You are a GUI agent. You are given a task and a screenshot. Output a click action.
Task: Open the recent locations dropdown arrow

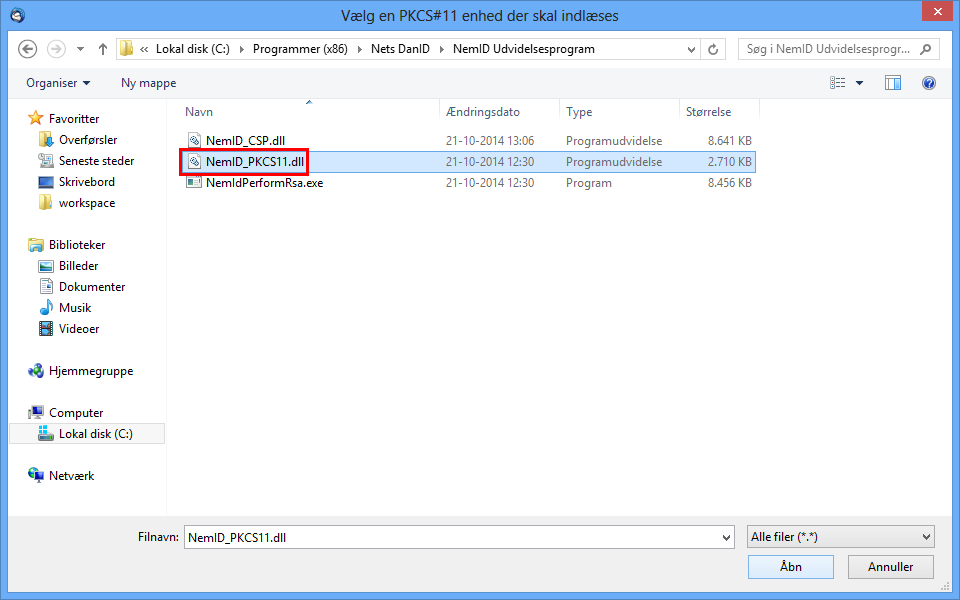80,49
